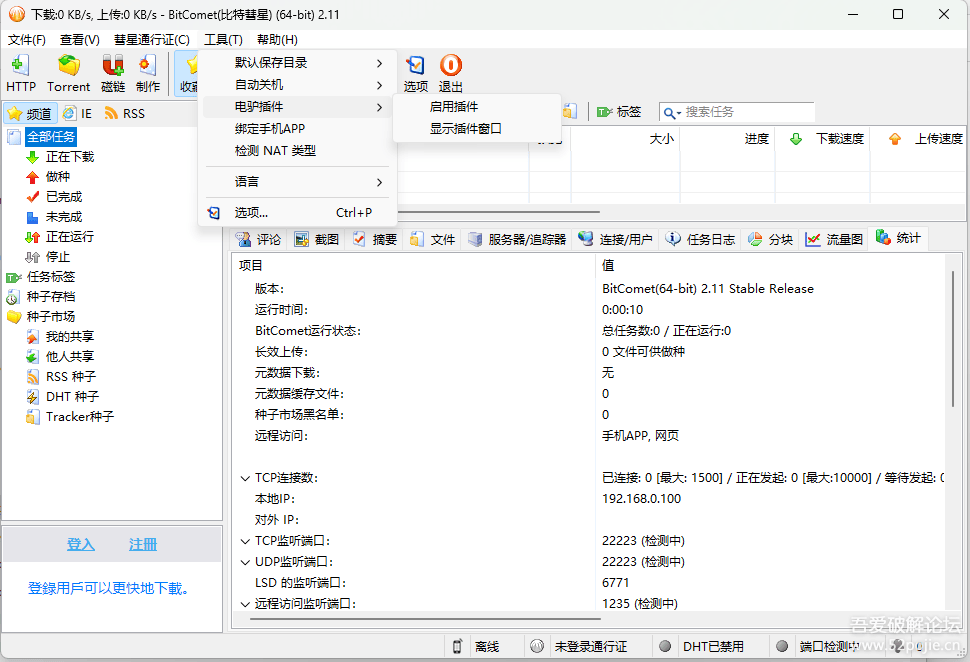Collapse the UDP监听端口 row
The image size is (970, 662).
tap(245, 562)
